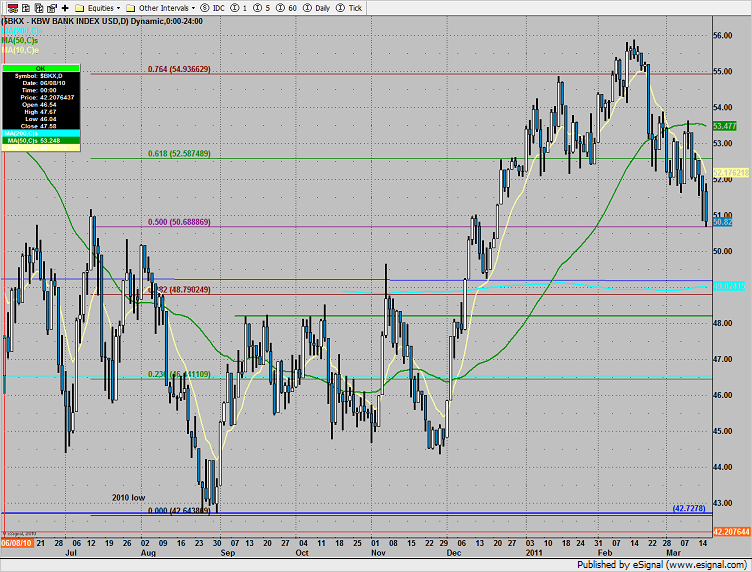The image size is (752, 572).
Task: Click the 56.00 price axis label
Action: click(x=723, y=35)
